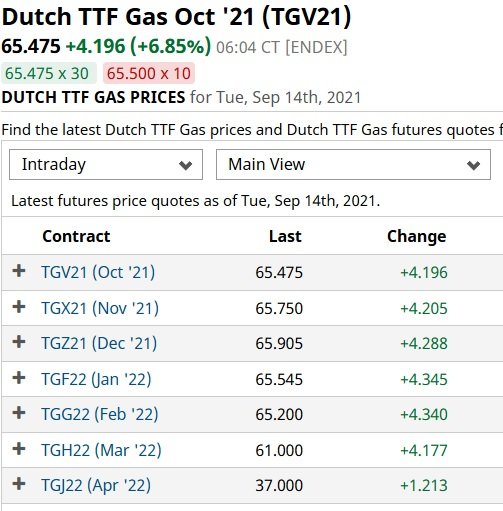Viewport: 503px width, 511px height.
Task: Expand the TGV21 (Oct '21) row plus icon
Action: pos(19,271)
